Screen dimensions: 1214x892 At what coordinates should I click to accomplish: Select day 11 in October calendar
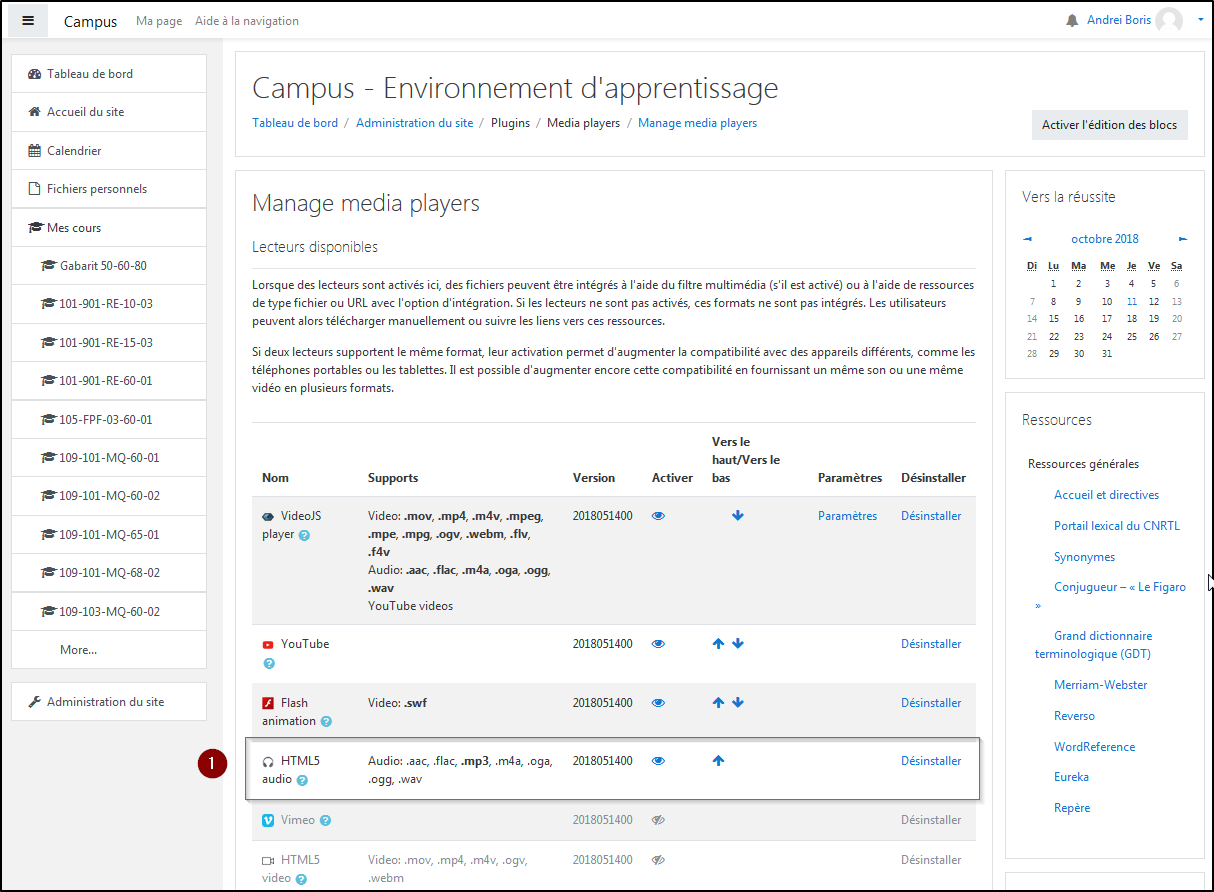click(x=1131, y=301)
